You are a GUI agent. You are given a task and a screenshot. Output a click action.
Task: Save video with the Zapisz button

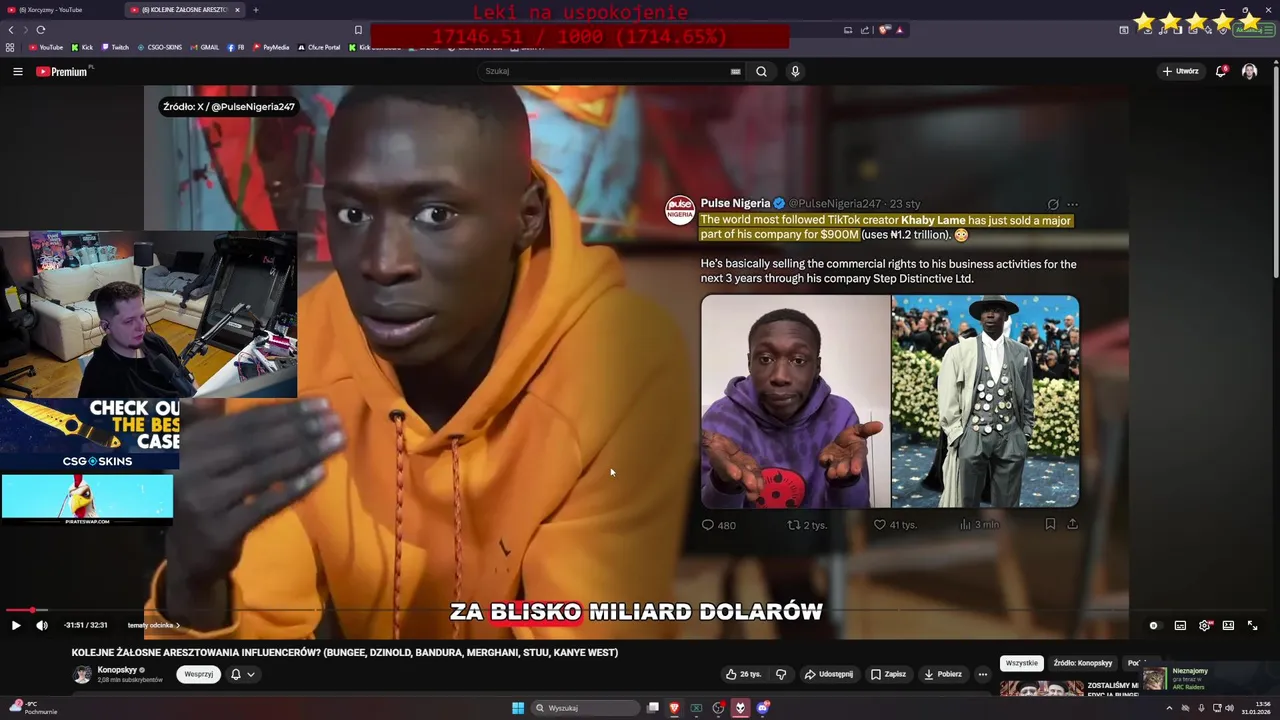pos(888,674)
